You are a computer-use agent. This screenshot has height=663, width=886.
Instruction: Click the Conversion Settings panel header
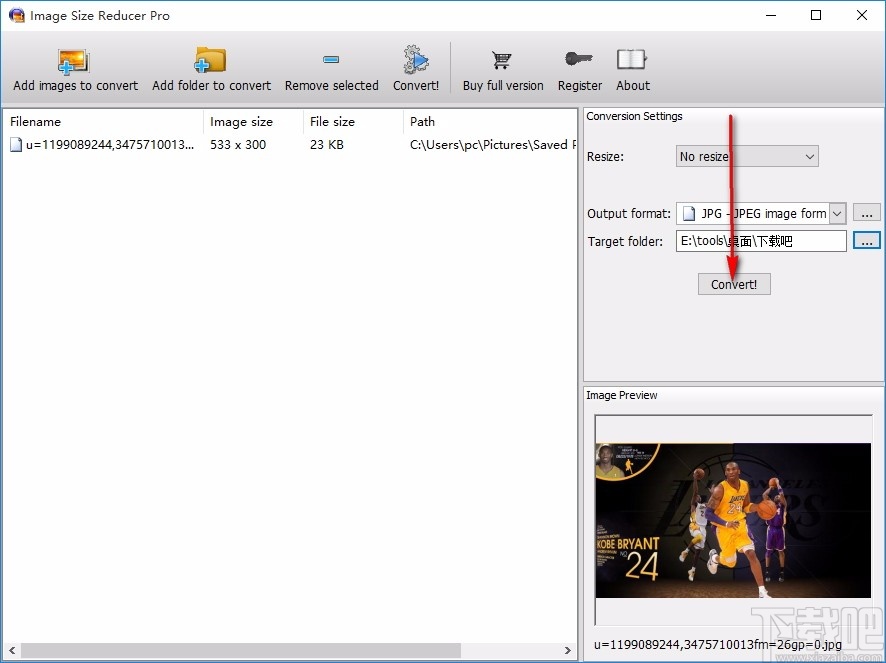pos(634,116)
